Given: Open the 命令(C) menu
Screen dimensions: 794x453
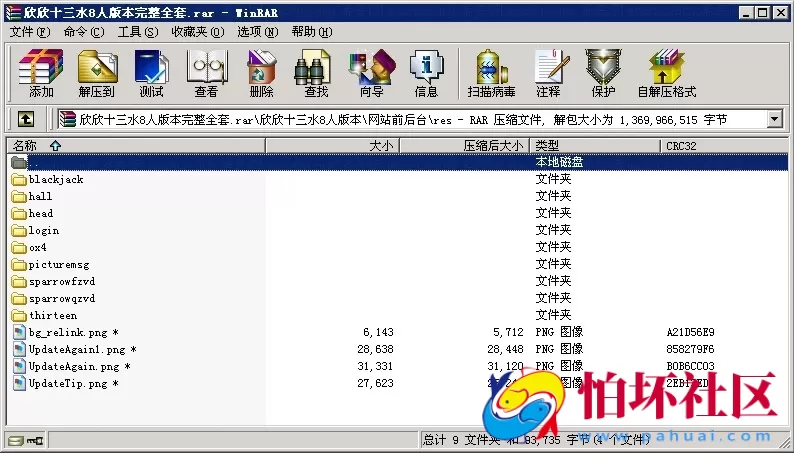Looking at the screenshot, I should 84,32.
